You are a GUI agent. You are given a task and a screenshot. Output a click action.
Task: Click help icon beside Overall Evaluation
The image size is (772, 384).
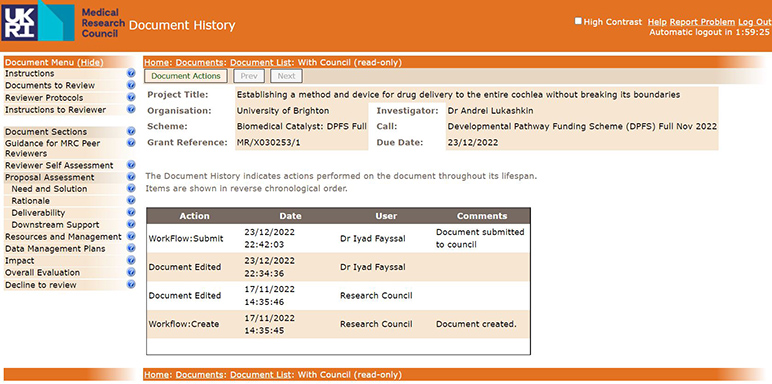point(131,272)
